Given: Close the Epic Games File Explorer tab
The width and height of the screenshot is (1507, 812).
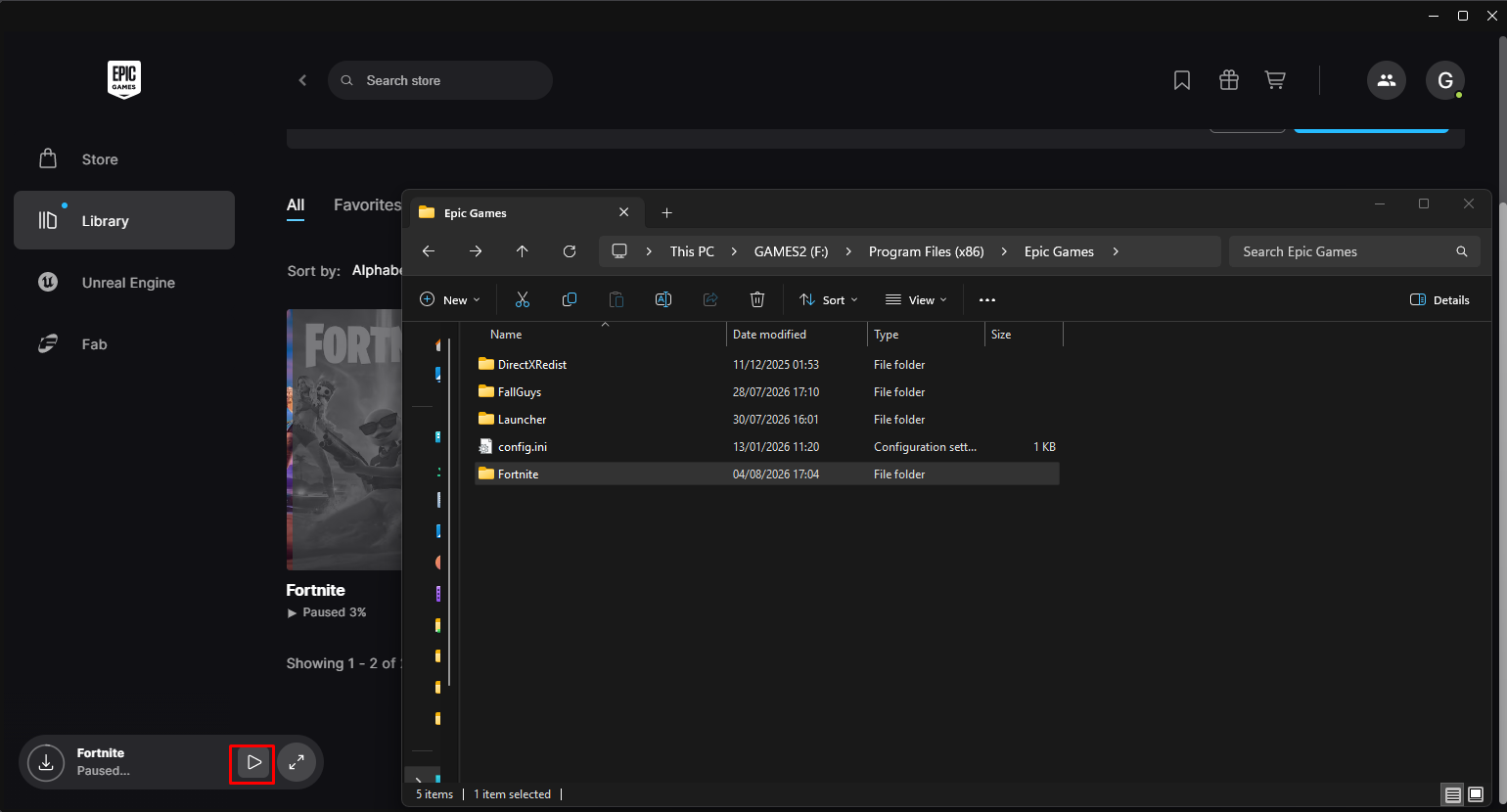Looking at the screenshot, I should pos(624,212).
